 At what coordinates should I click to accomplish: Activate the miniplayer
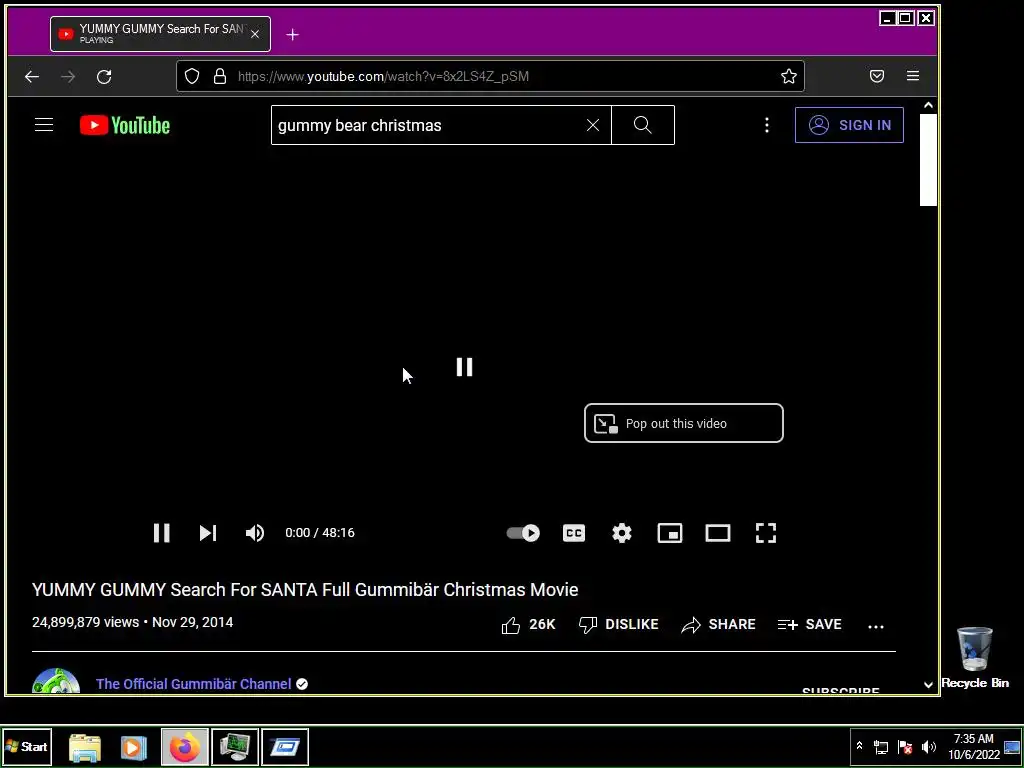[x=669, y=533]
